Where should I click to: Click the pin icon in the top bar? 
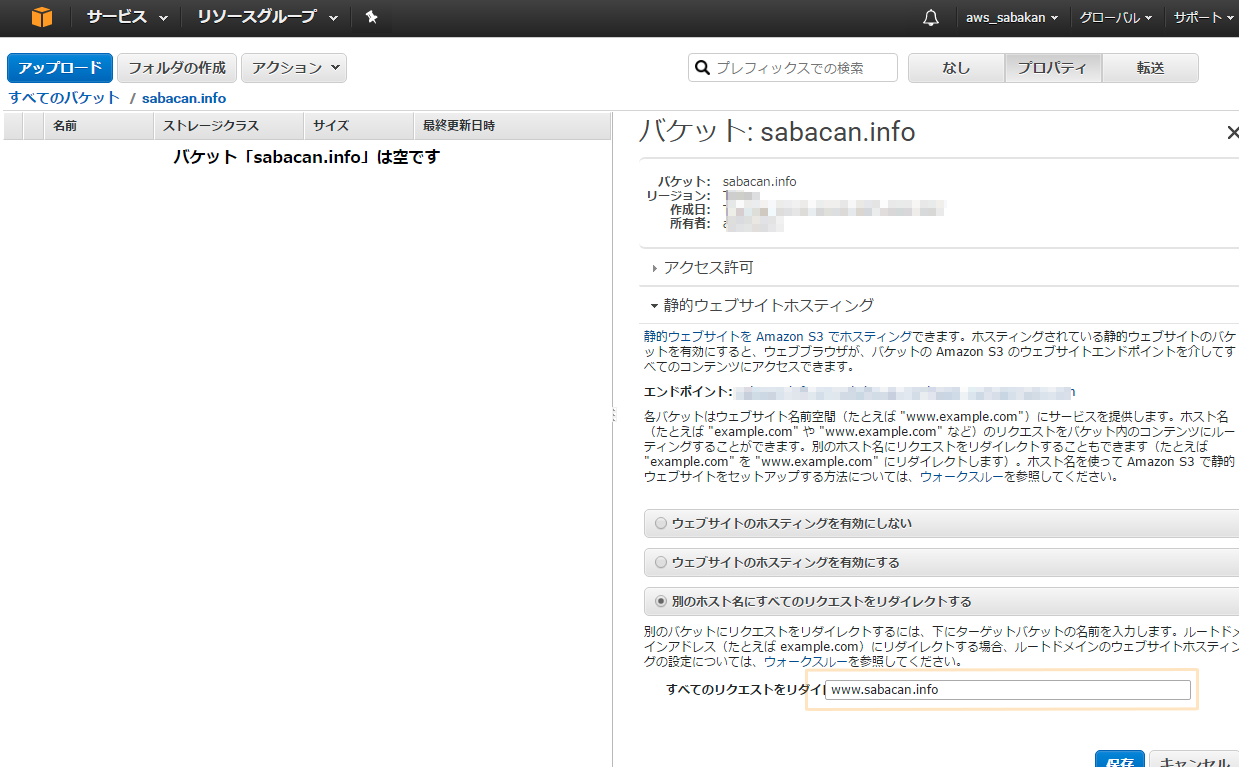pyautogui.click(x=371, y=17)
